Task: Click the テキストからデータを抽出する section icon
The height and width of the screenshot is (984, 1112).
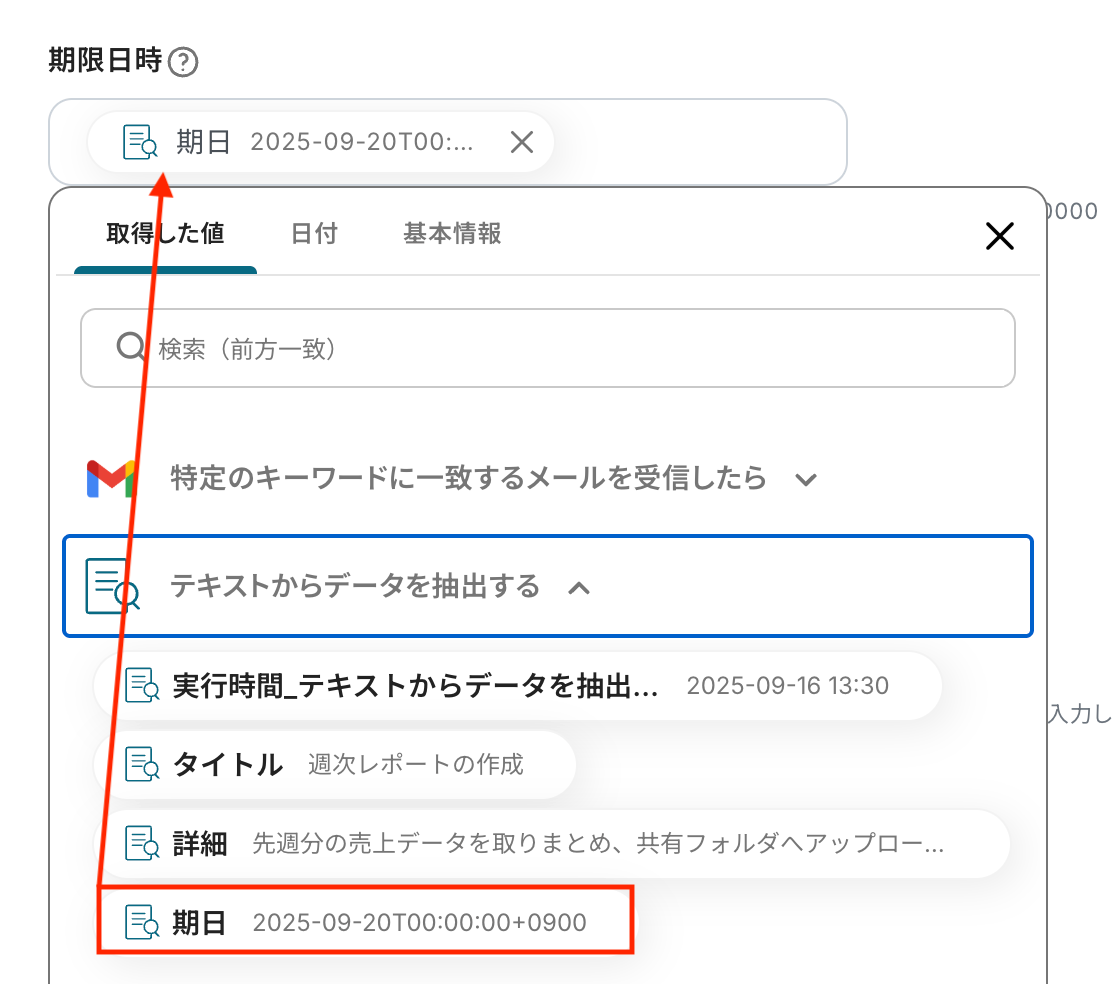Action: tap(111, 586)
